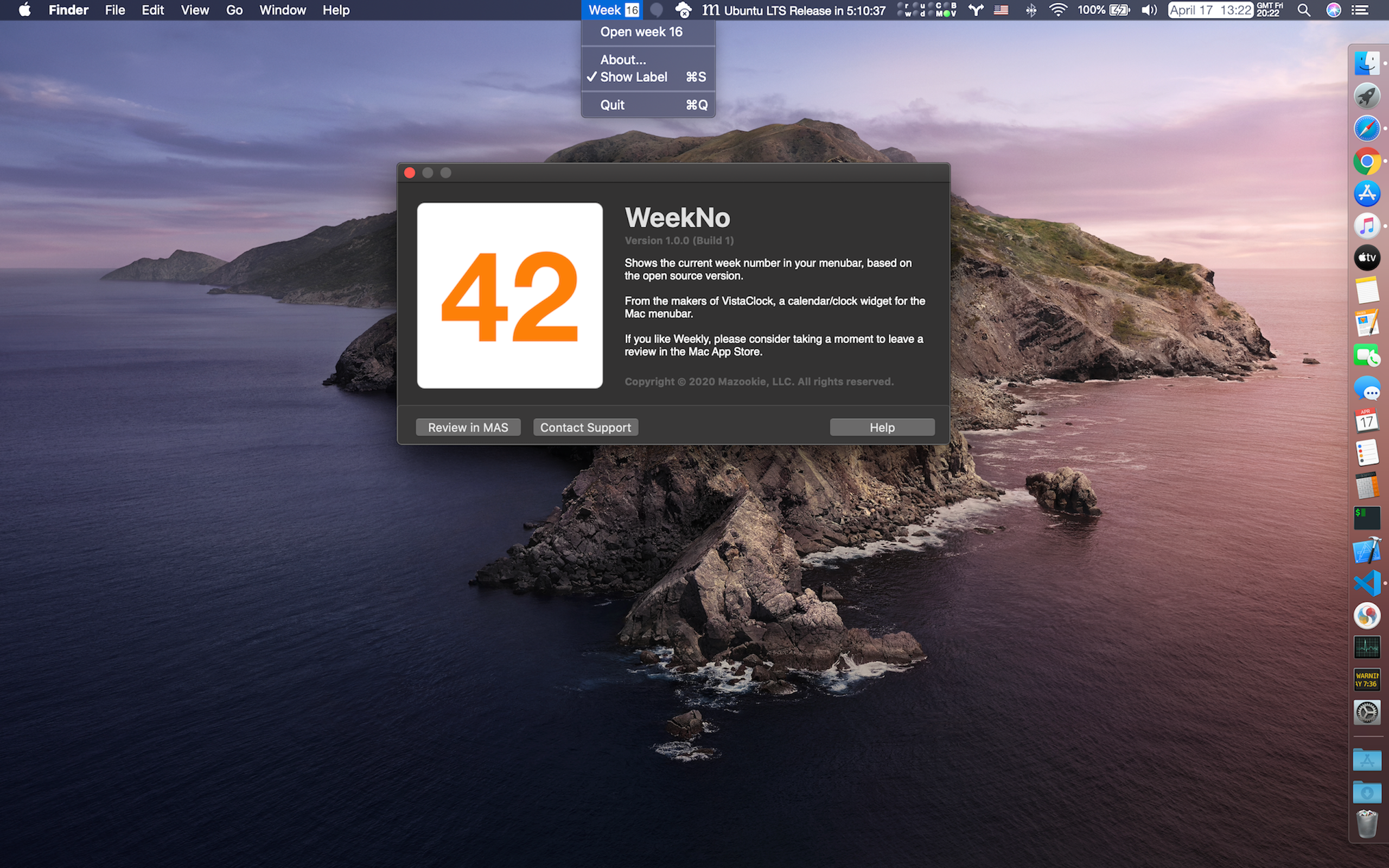
Task: Open Notification Center list icon
Action: tap(1360, 10)
